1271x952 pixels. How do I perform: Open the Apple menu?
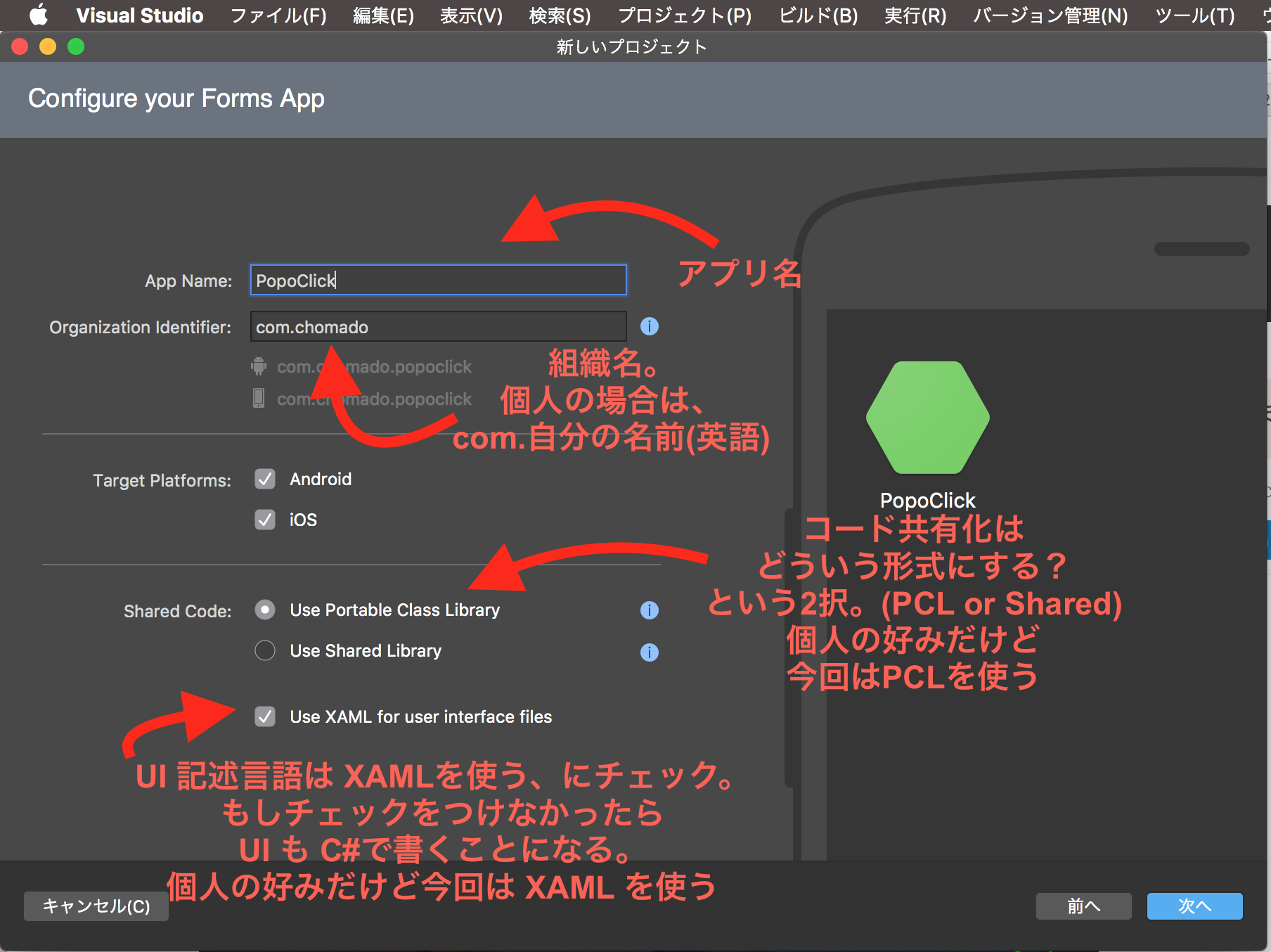(x=39, y=15)
